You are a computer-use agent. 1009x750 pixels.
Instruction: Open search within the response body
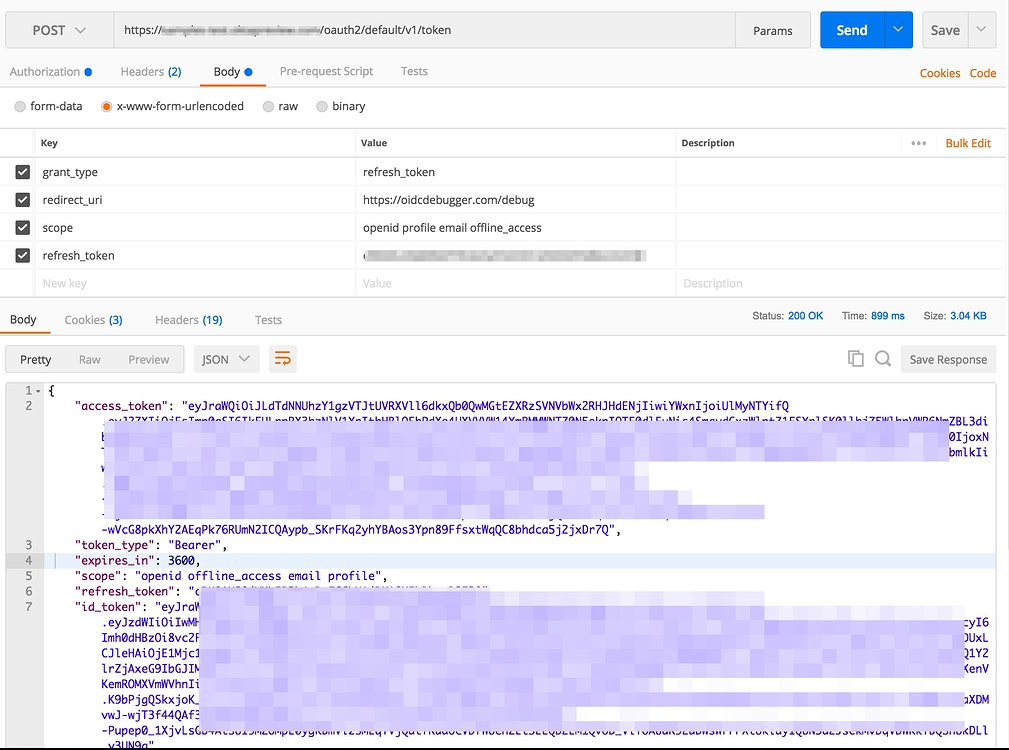coord(884,359)
